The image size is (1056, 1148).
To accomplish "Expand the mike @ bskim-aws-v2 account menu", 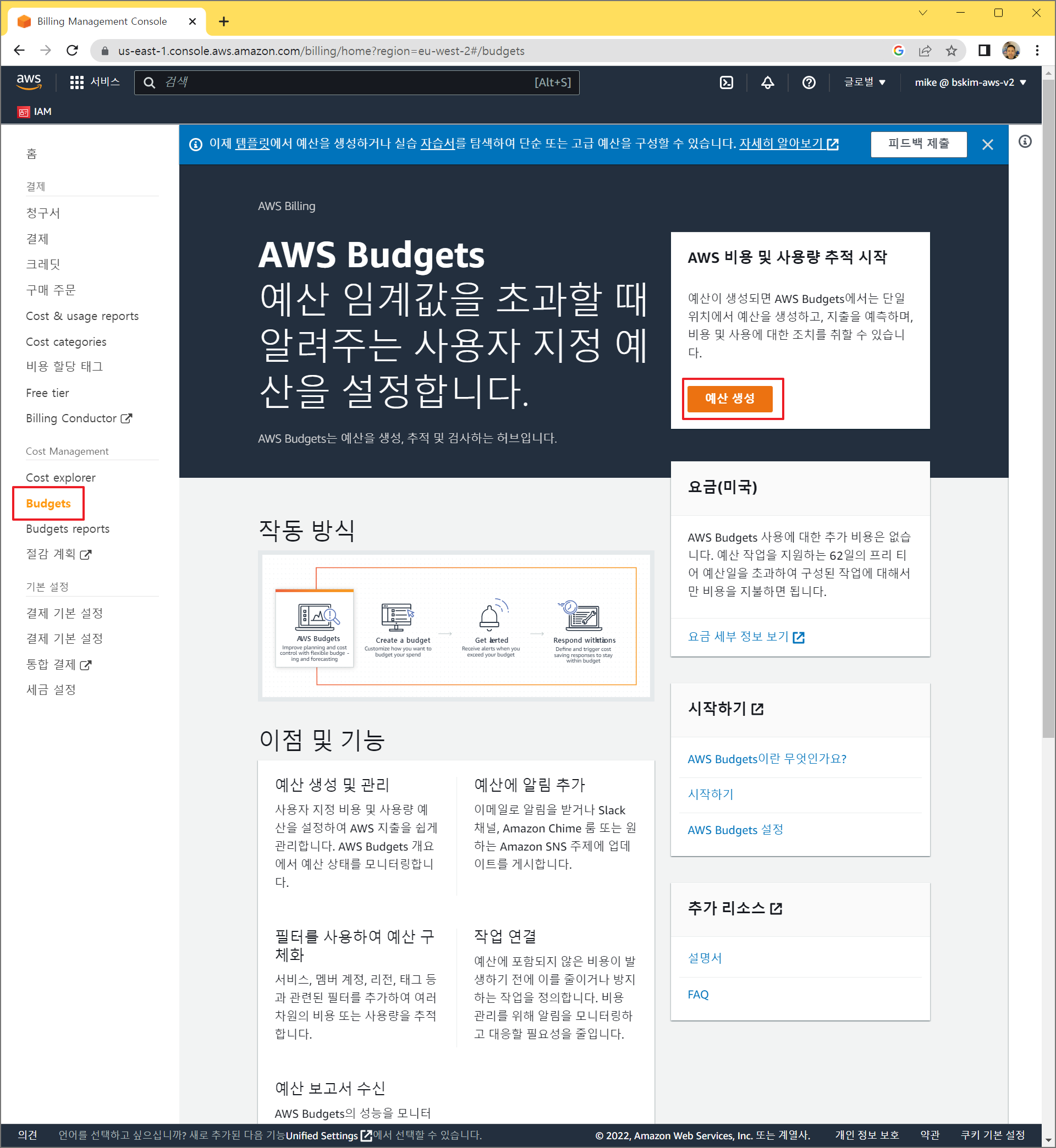I will (970, 82).
